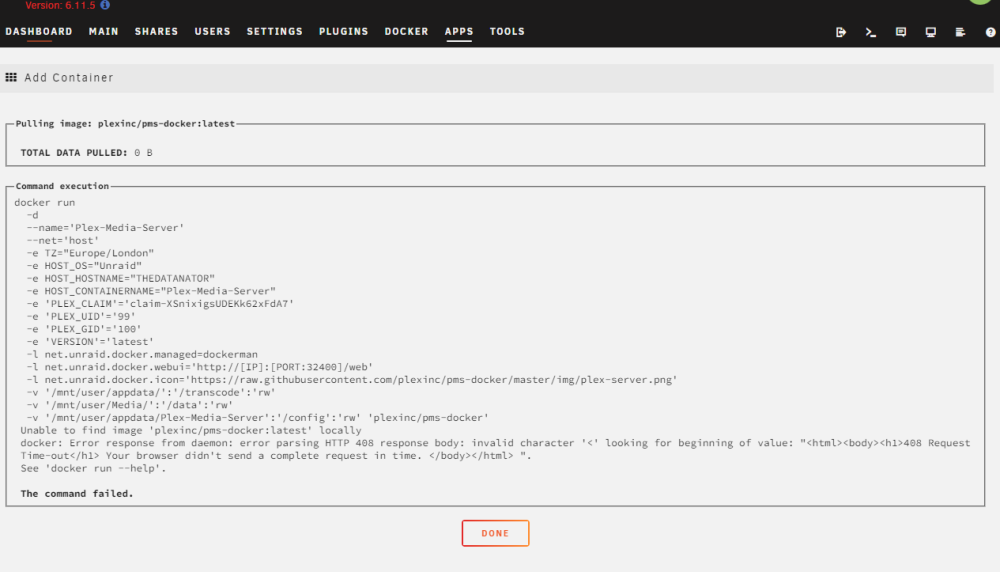The height and width of the screenshot is (572, 1000).
Task: Click the '--net='host'' line
Action: click(62, 240)
